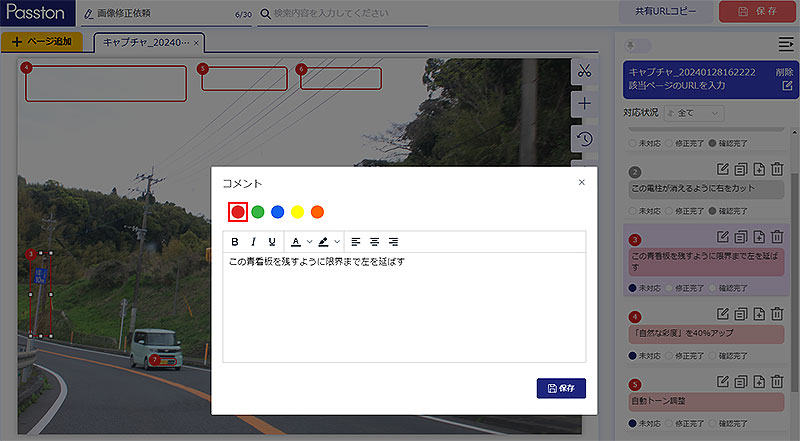Apply underline formatting in comment editor

pos(272,242)
